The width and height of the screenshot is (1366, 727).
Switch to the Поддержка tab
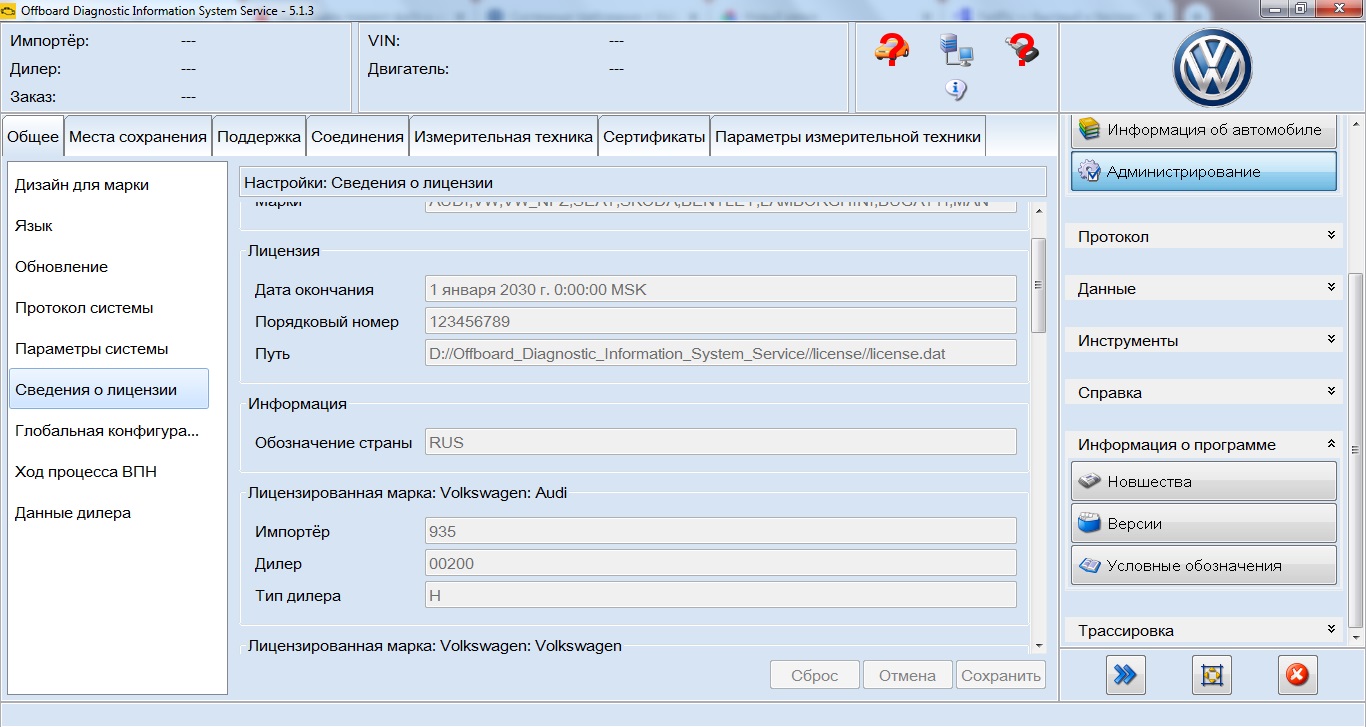click(x=259, y=137)
